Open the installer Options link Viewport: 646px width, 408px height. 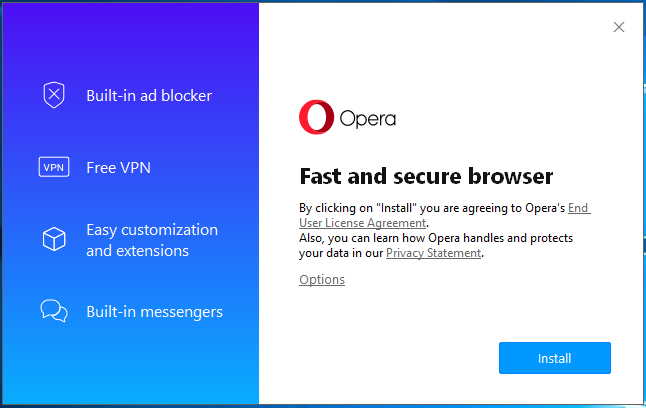(x=322, y=279)
